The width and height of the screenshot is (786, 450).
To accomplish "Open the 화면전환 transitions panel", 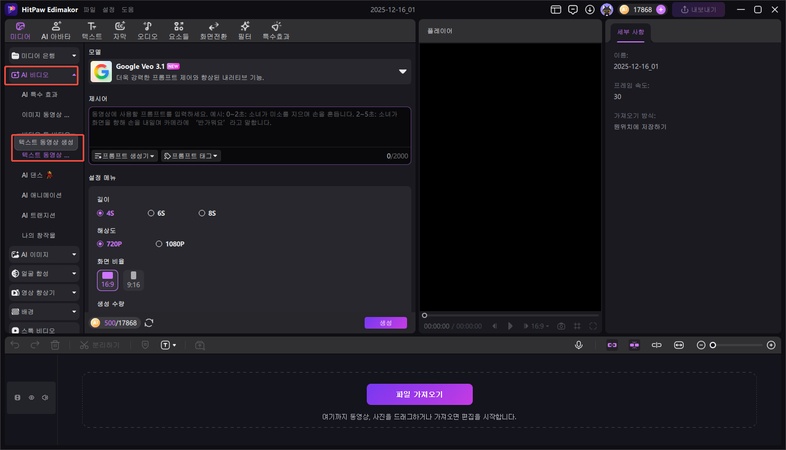I will (x=214, y=31).
